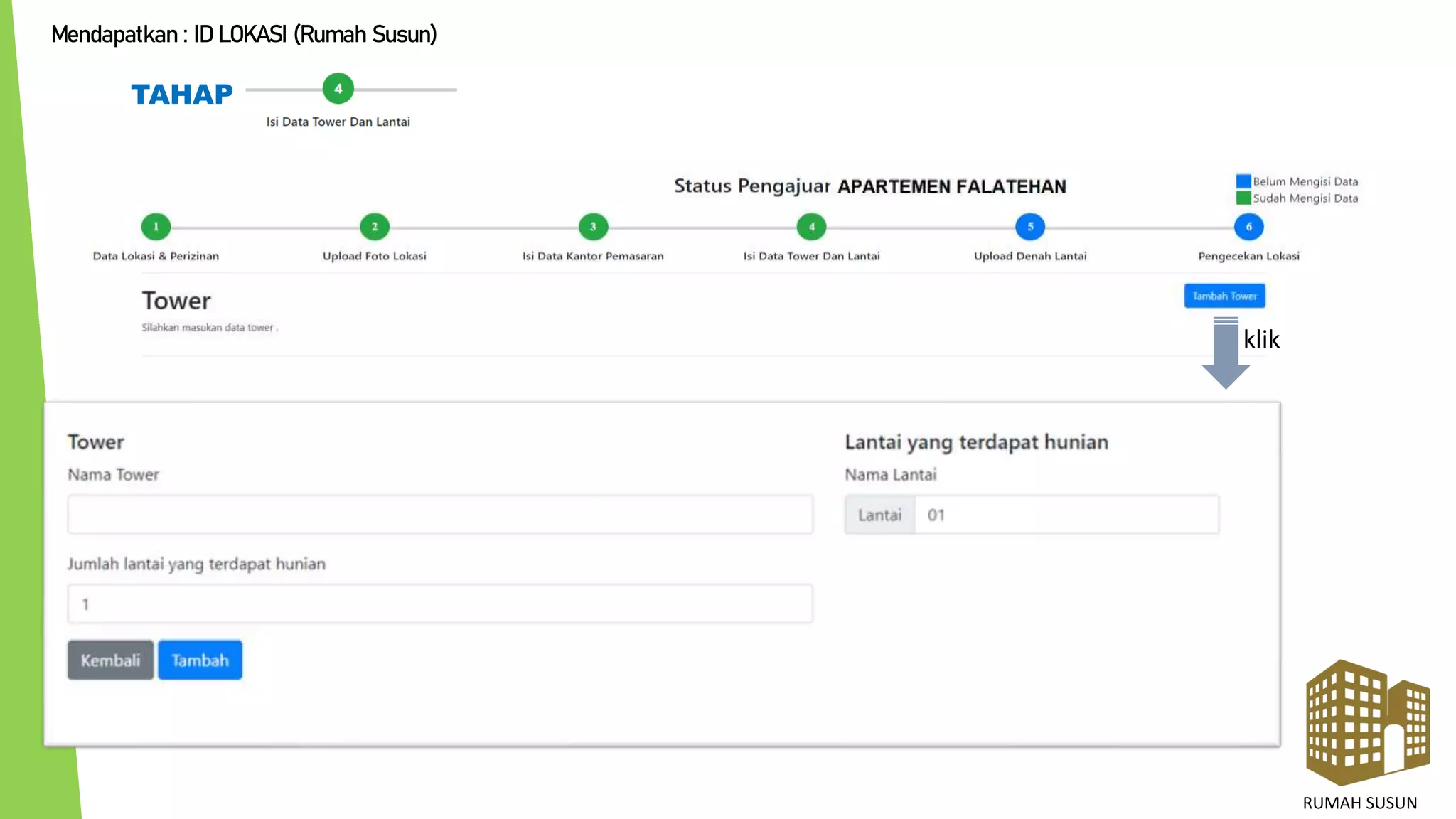Click the blue Belum Mengisi Data swatch
Image resolution: width=1456 pixels, height=819 pixels.
[x=1243, y=181]
